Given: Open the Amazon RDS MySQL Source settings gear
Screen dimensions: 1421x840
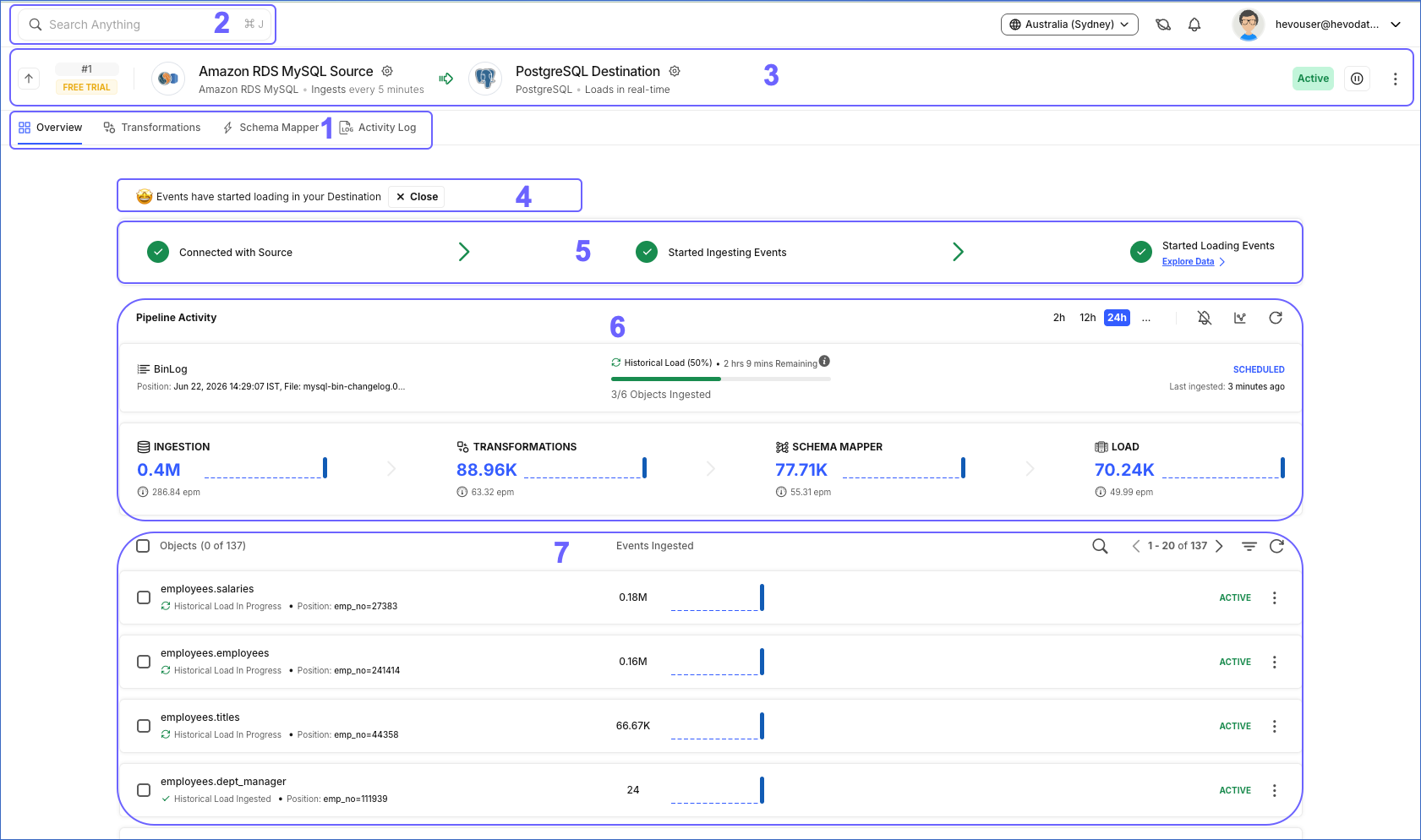Looking at the screenshot, I should 387,71.
